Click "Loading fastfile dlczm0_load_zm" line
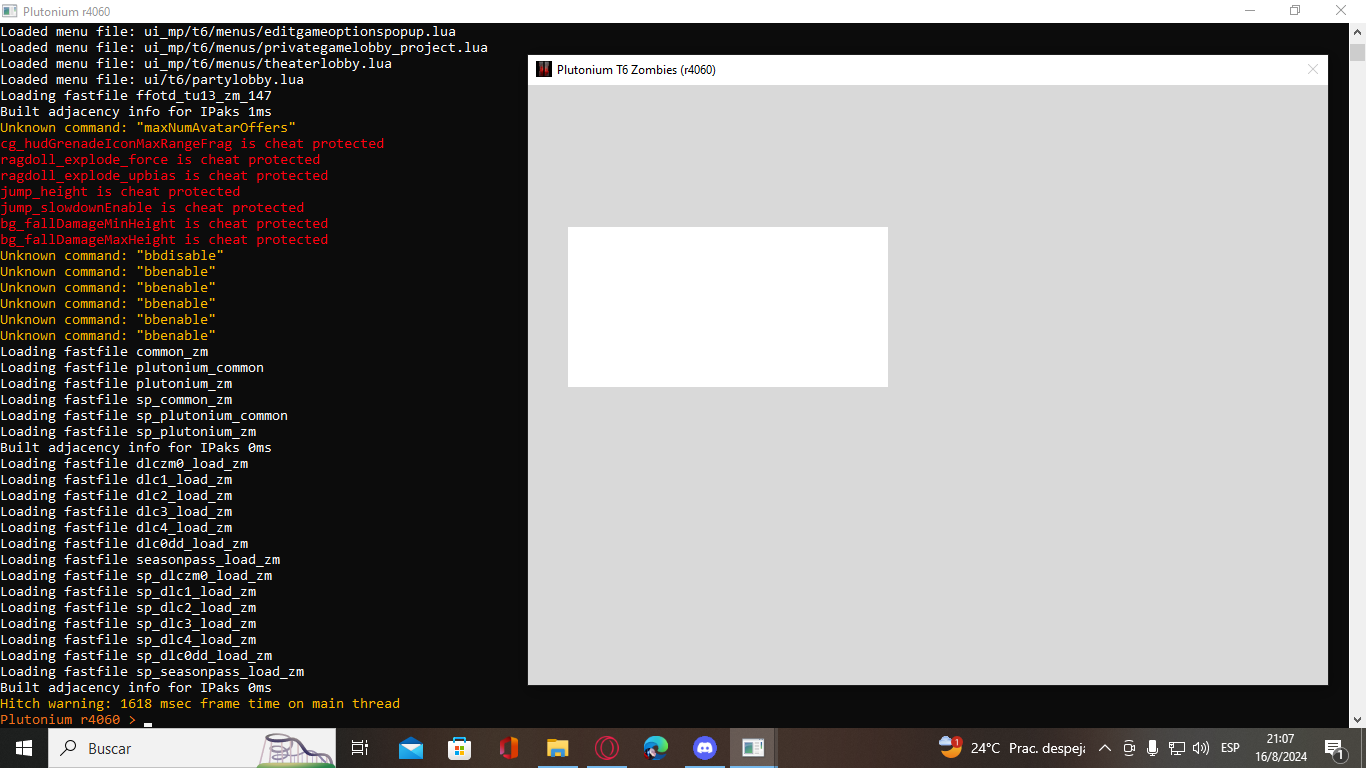Image resolution: width=1366 pixels, height=768 pixels. click(124, 464)
